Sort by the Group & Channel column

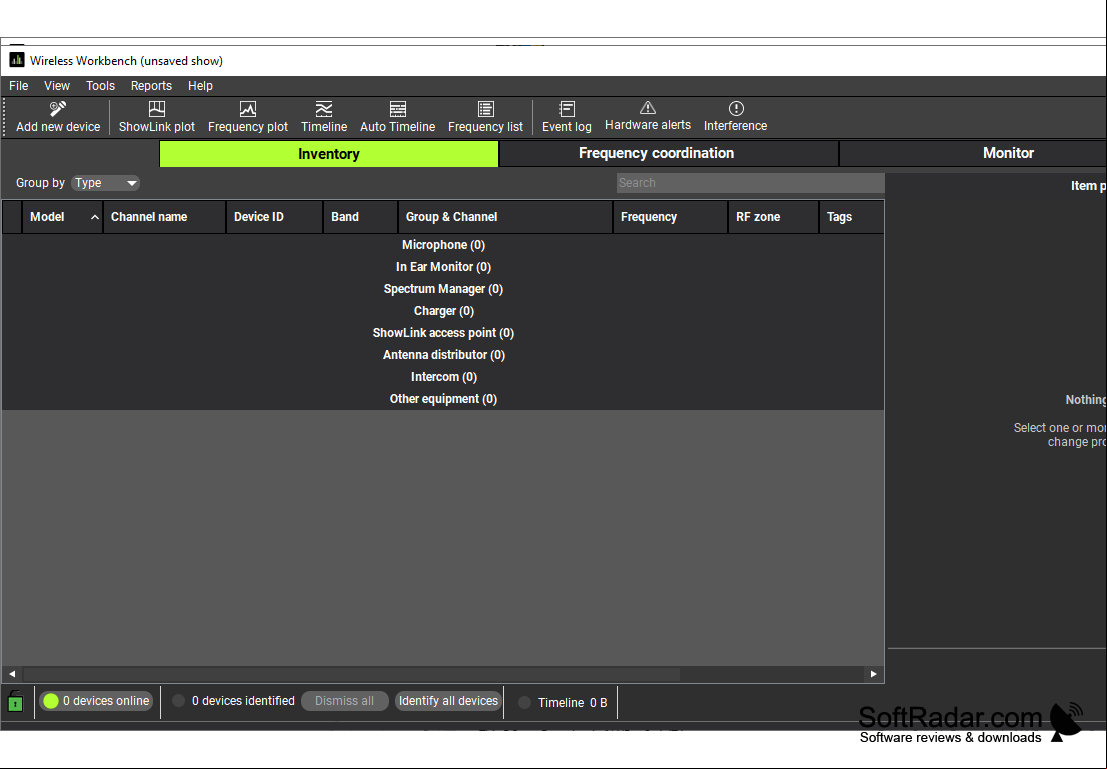coord(505,217)
